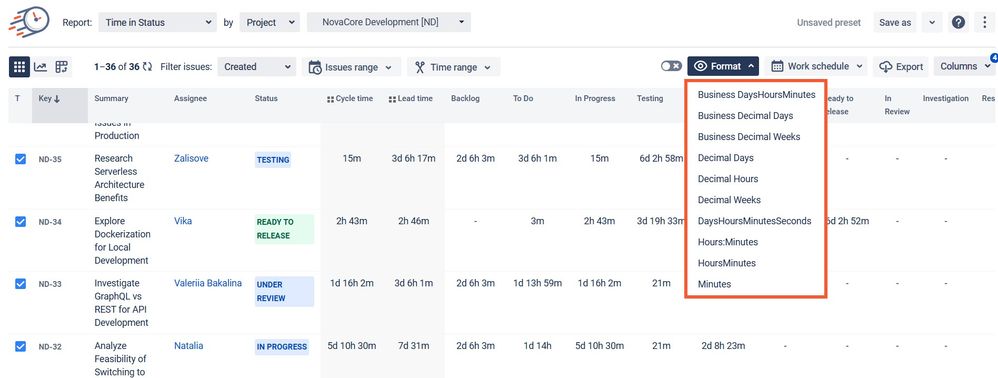Screen dimensions: 998x378
Task: Open the arrow next to Save as
Action: pyautogui.click(x=932, y=22)
